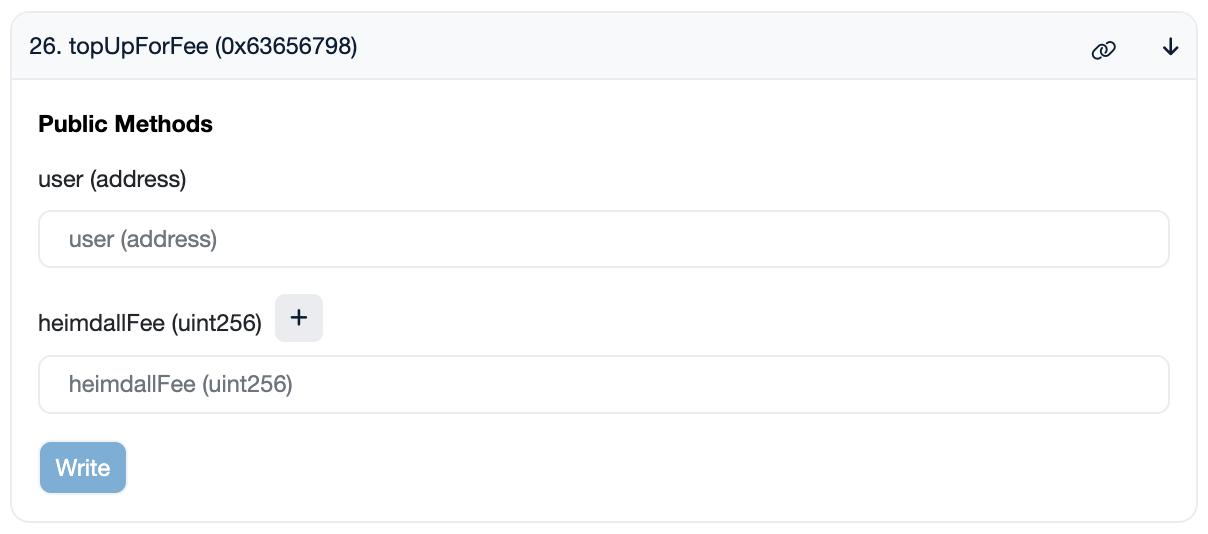Place cursor at the heimdallFee field's right end

[x=1150, y=384]
